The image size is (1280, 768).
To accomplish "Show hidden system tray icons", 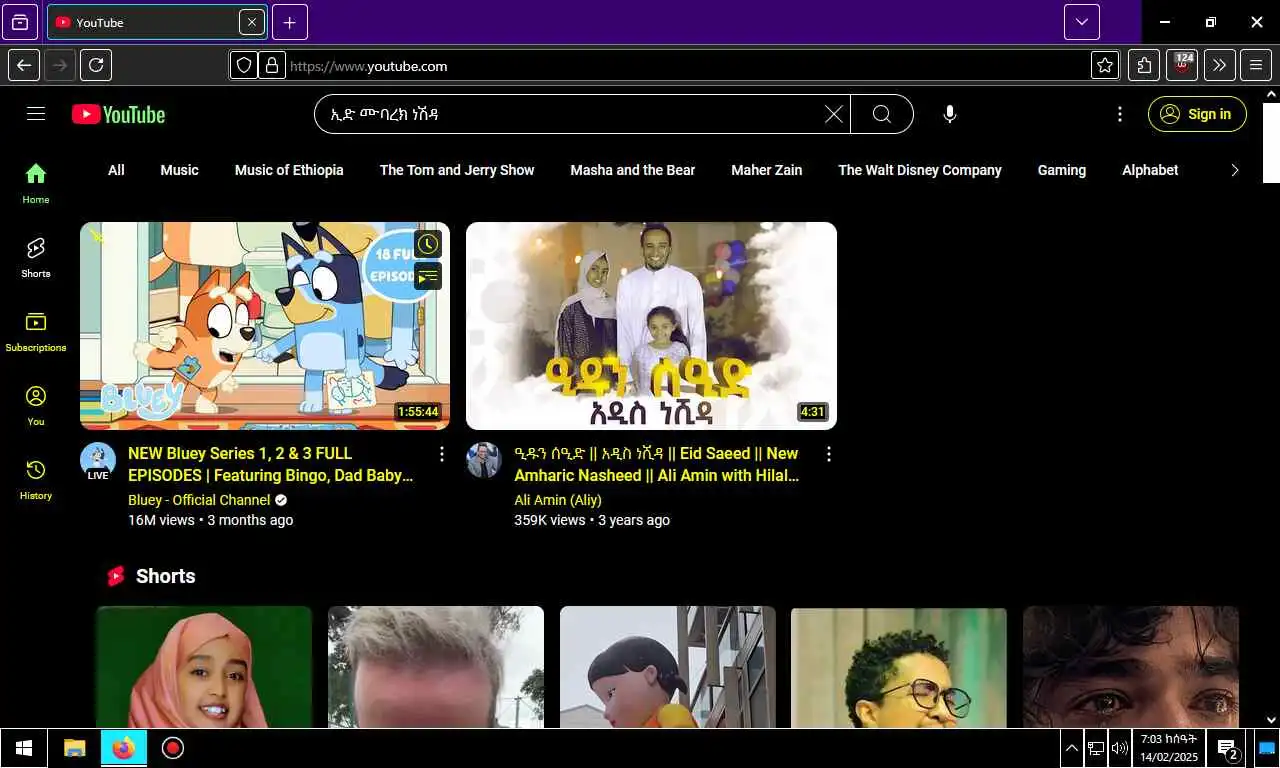I will pos(1071,747).
